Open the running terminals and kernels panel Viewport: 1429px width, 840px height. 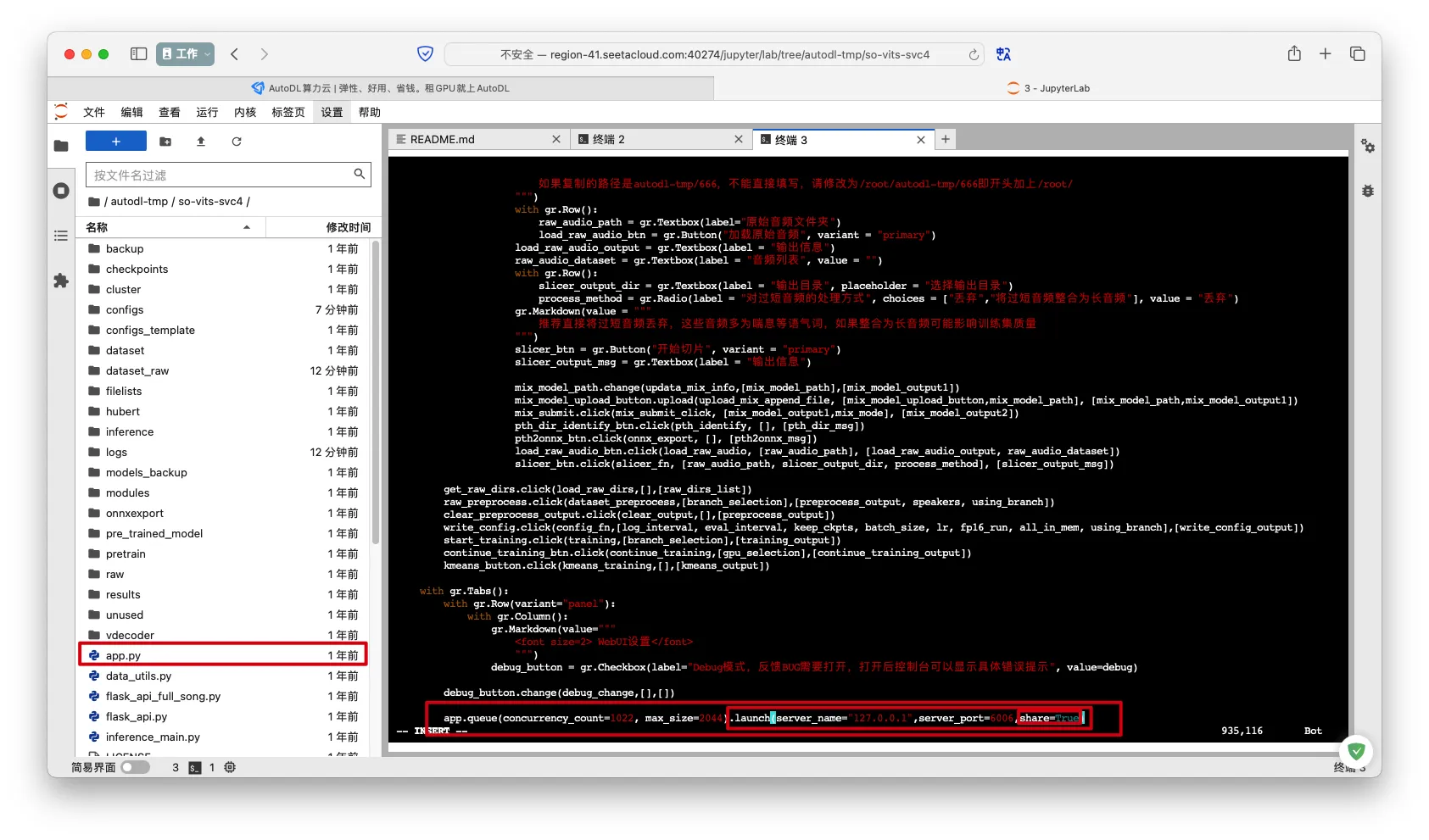[61, 191]
